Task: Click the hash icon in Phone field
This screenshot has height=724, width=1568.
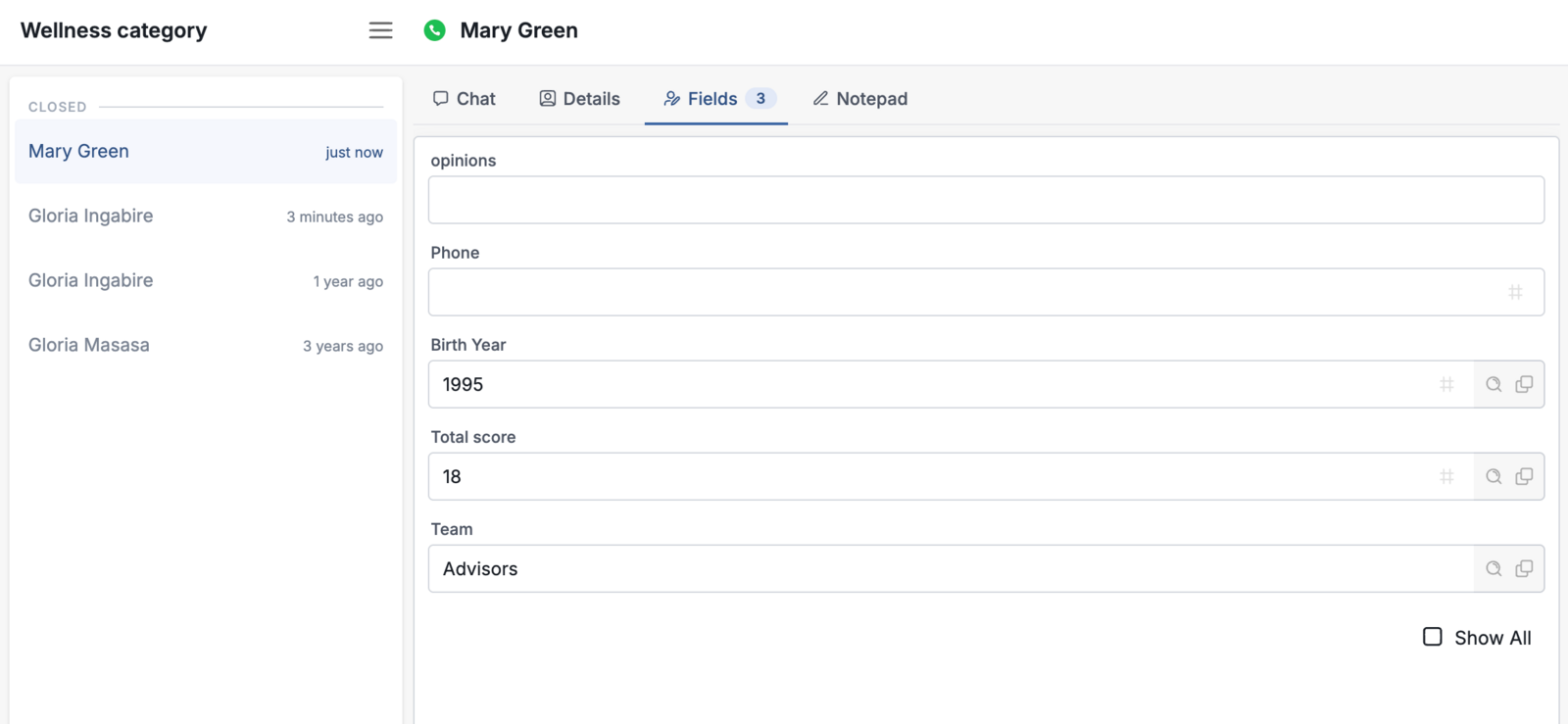Action: click(x=1515, y=292)
